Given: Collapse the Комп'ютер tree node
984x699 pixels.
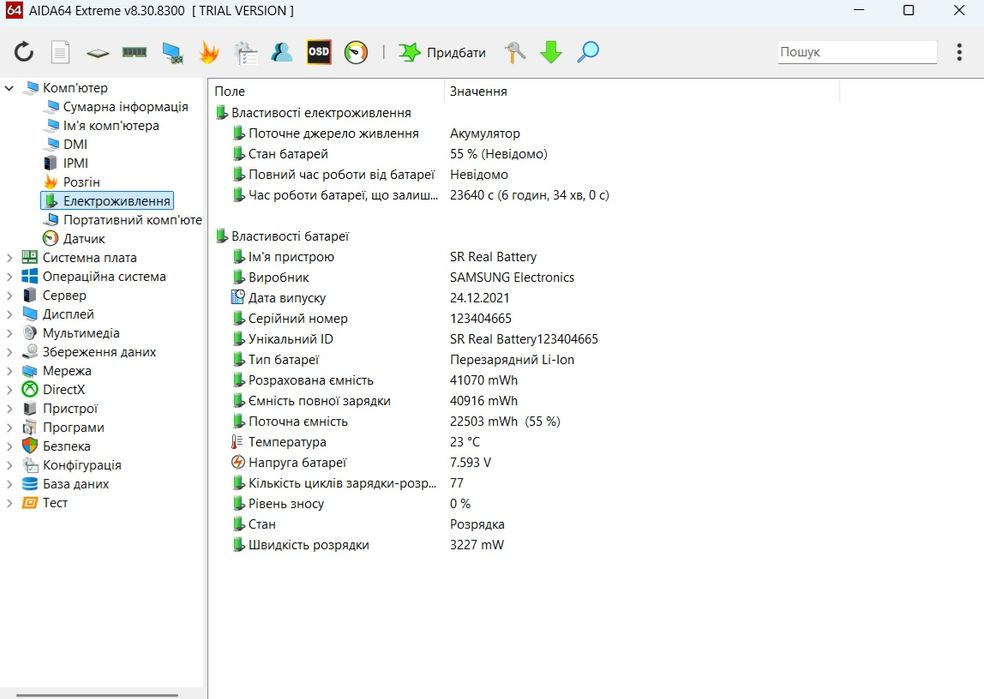Looking at the screenshot, I should 9,88.
